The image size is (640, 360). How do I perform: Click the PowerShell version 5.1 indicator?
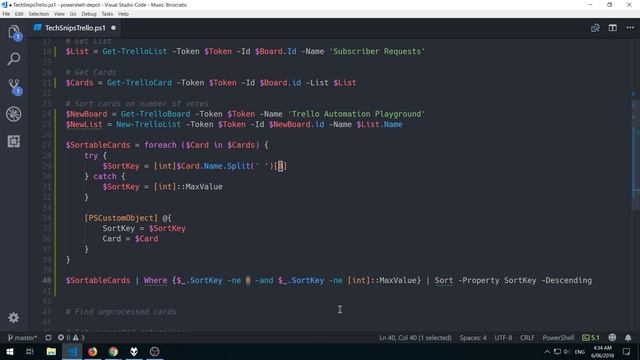click(x=591, y=338)
